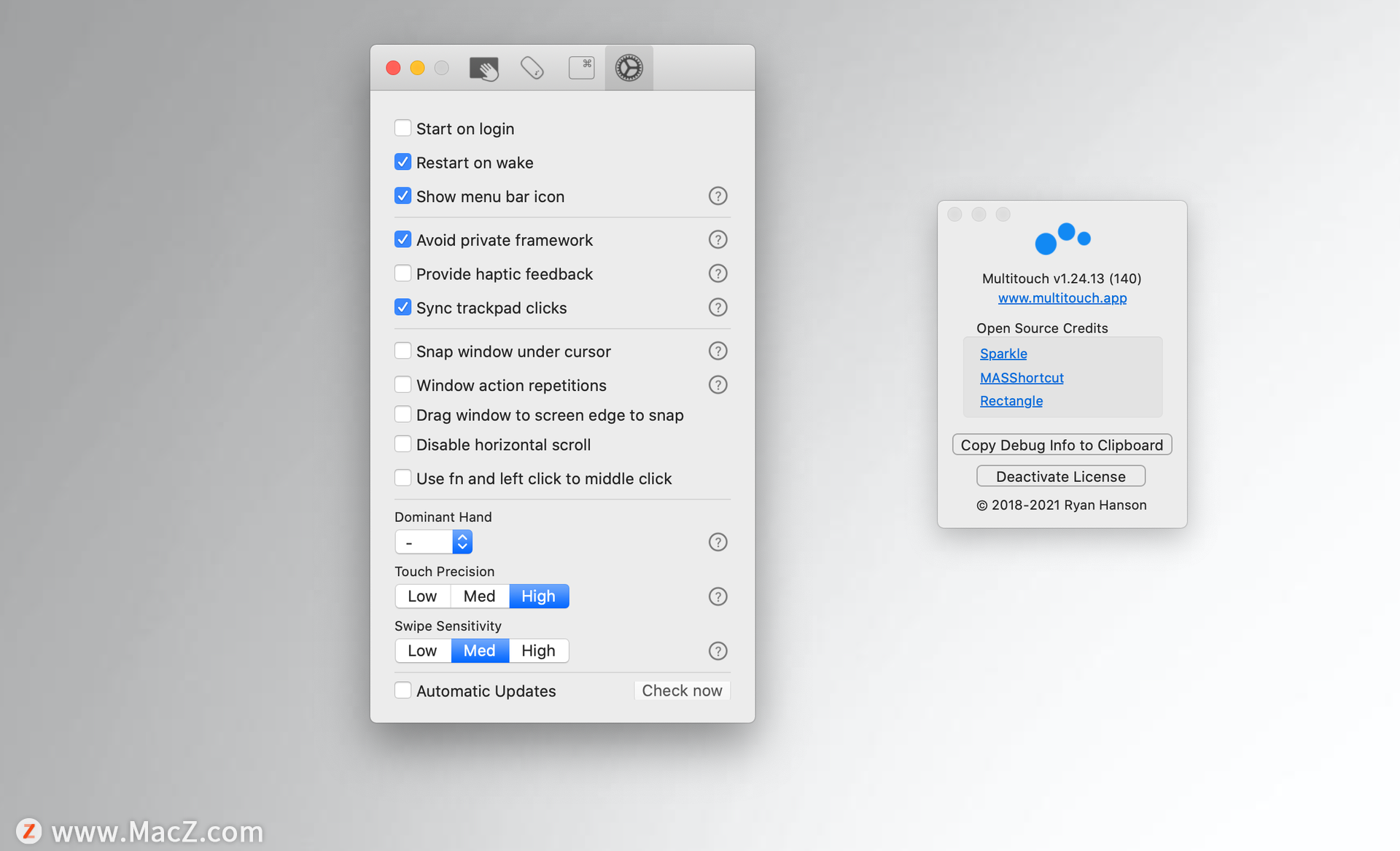Screen dimensions: 1400x851
Task: Click the Swipe Sensitivity label
Action: 448,626
